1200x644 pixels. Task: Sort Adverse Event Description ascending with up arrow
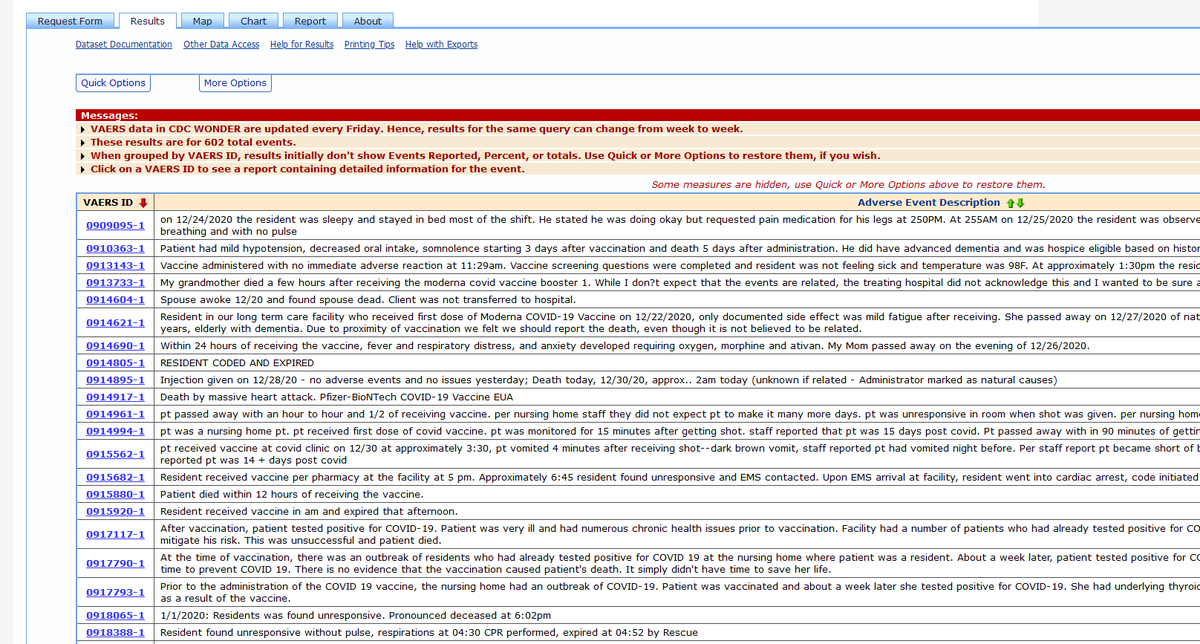click(x=1010, y=202)
